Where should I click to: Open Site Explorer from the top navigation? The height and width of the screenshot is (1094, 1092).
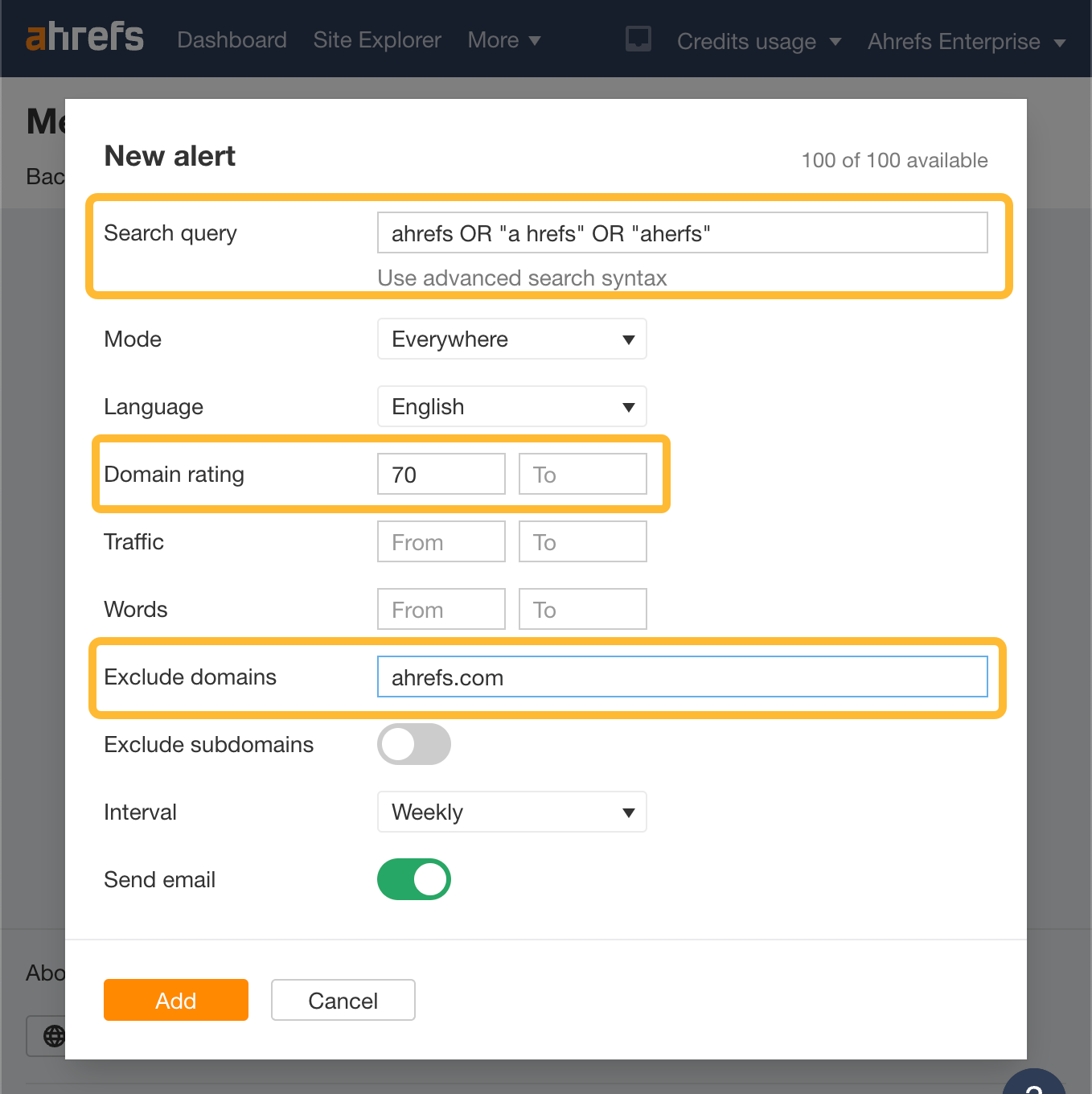376,39
